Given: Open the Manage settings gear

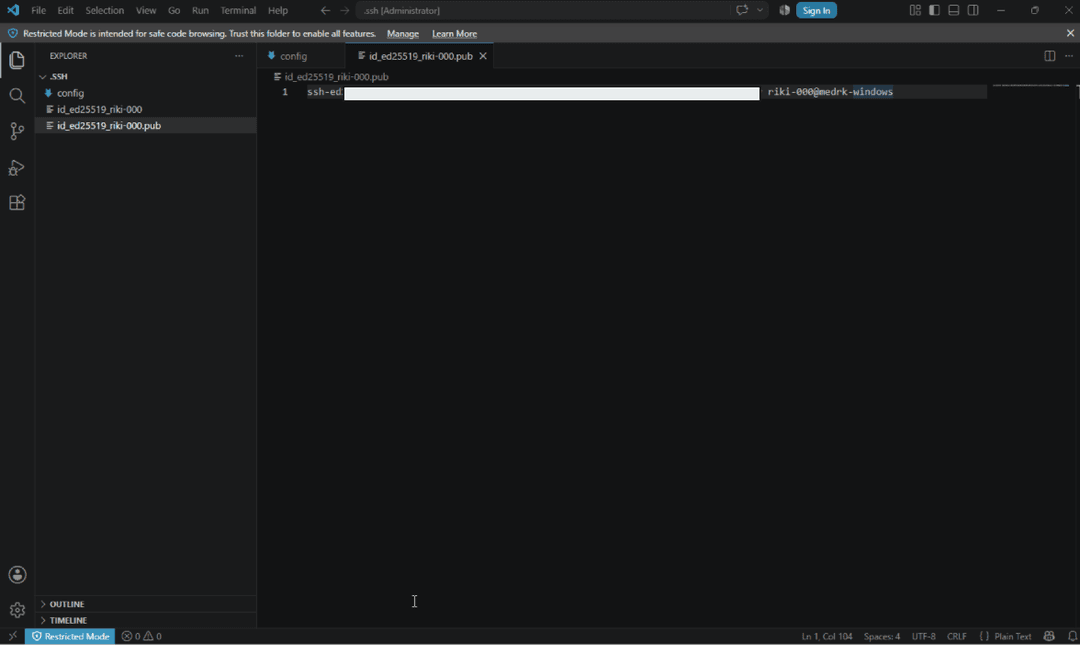Looking at the screenshot, I should [x=17, y=610].
